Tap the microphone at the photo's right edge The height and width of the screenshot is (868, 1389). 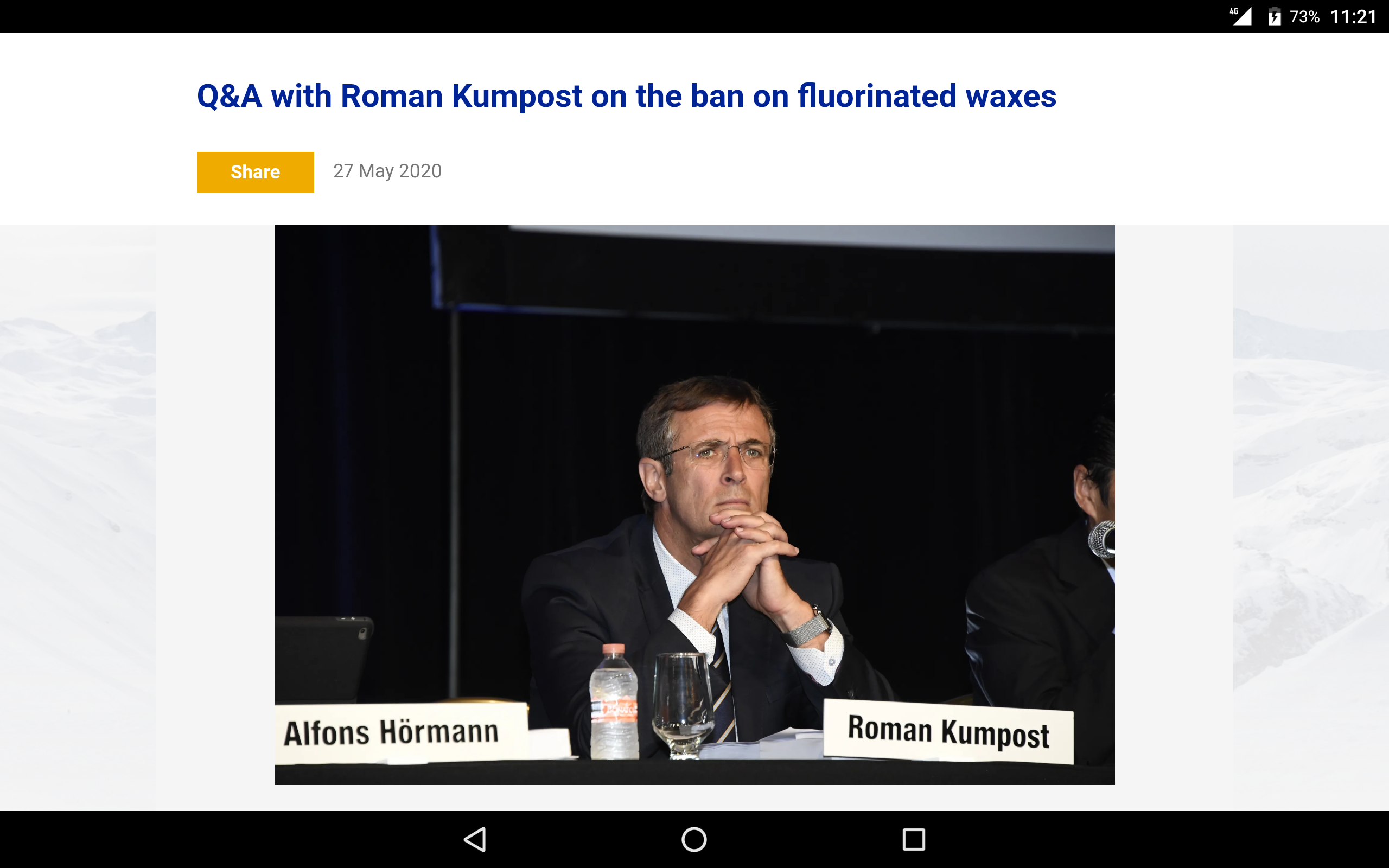[x=1102, y=539]
